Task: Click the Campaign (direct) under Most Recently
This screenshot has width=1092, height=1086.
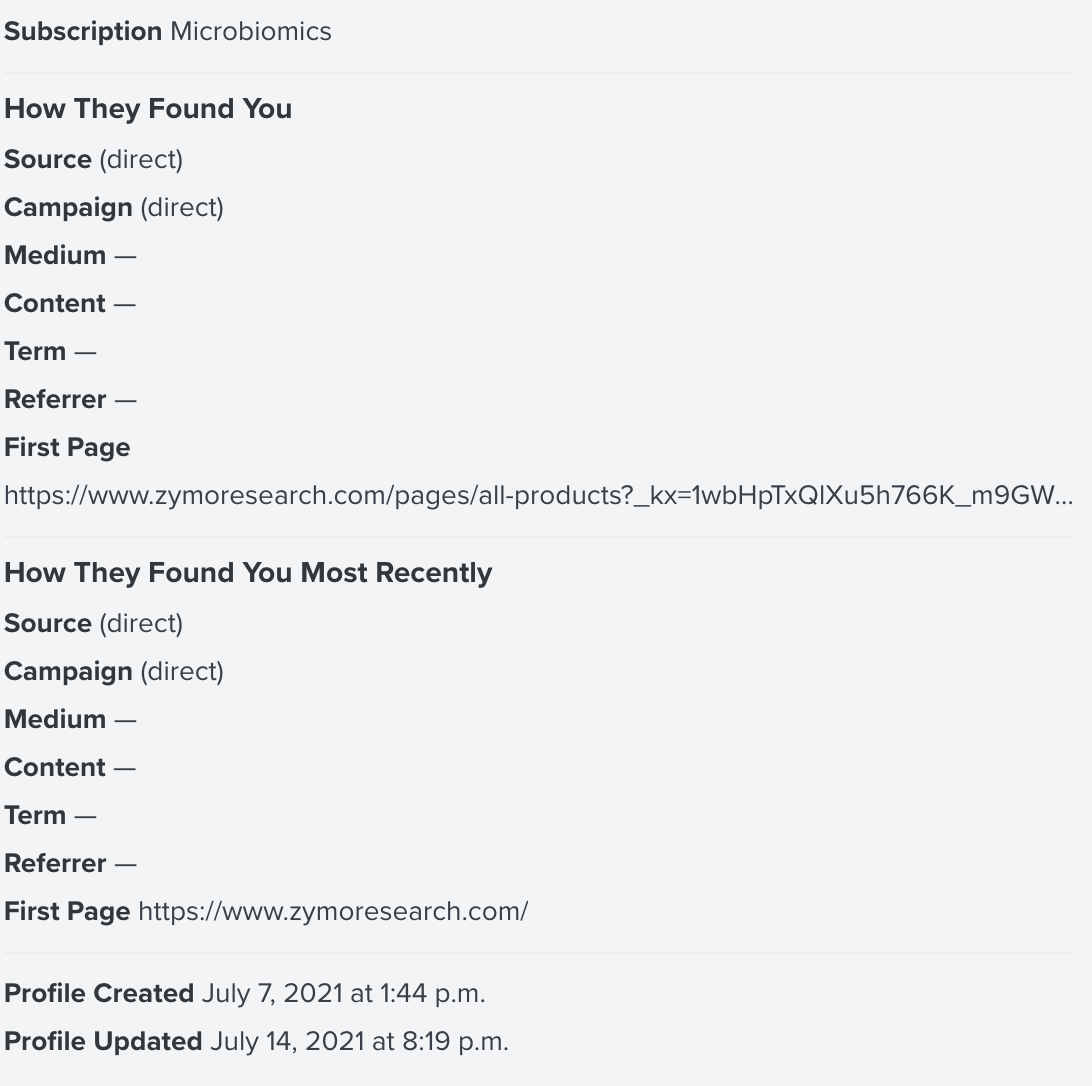Action: (182, 672)
